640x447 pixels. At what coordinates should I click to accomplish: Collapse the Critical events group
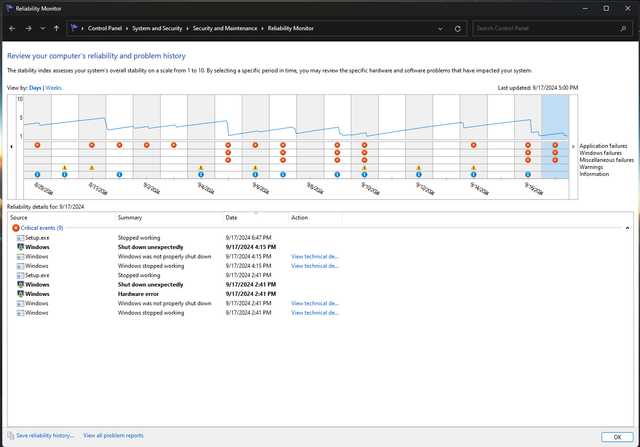pos(627,228)
